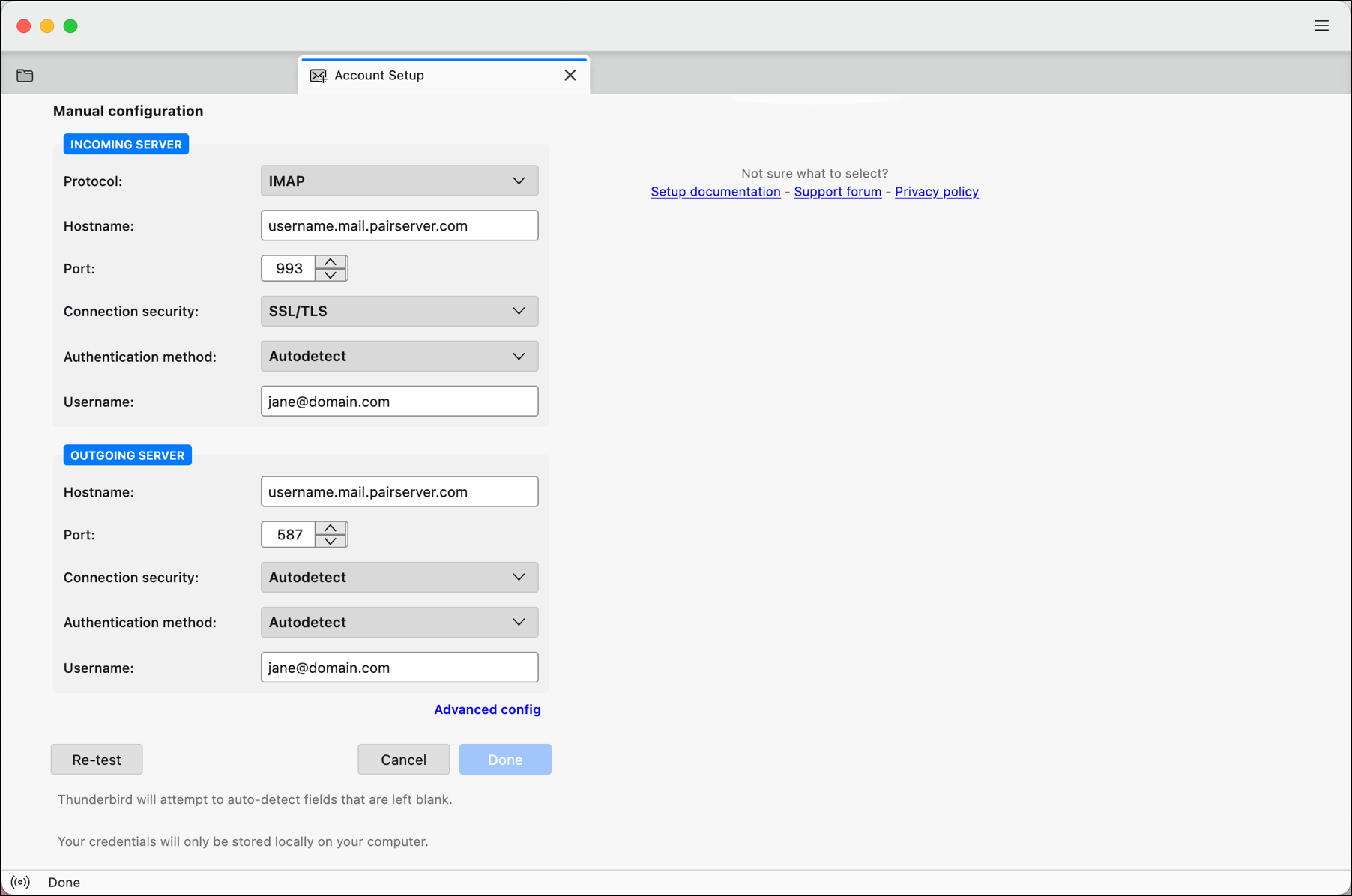Open outgoing Connection security Autodetect dropdown

click(x=399, y=577)
